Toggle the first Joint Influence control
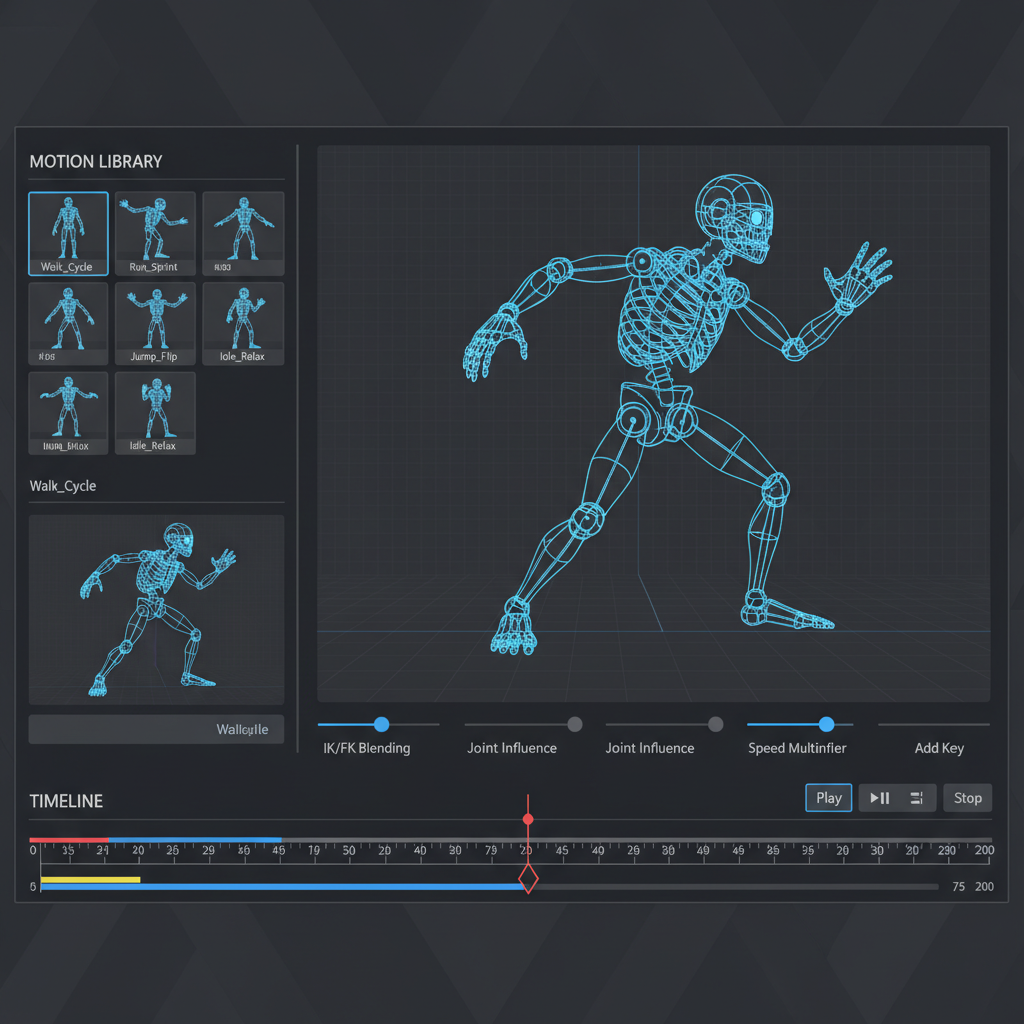The image size is (1024, 1024). pyautogui.click(x=573, y=724)
